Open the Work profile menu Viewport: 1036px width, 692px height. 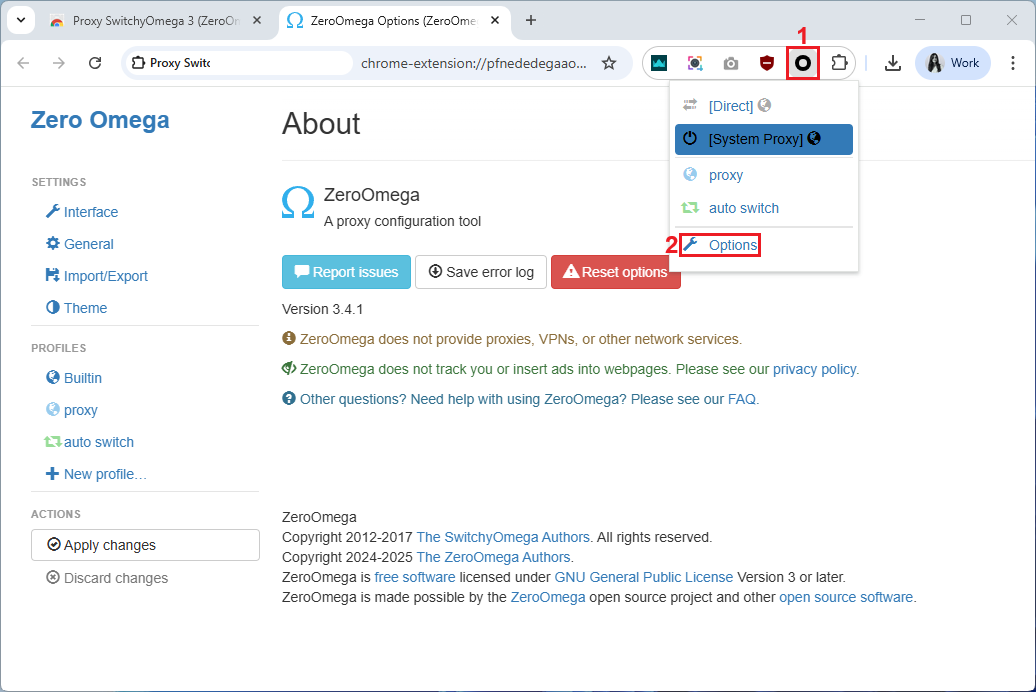(952, 63)
